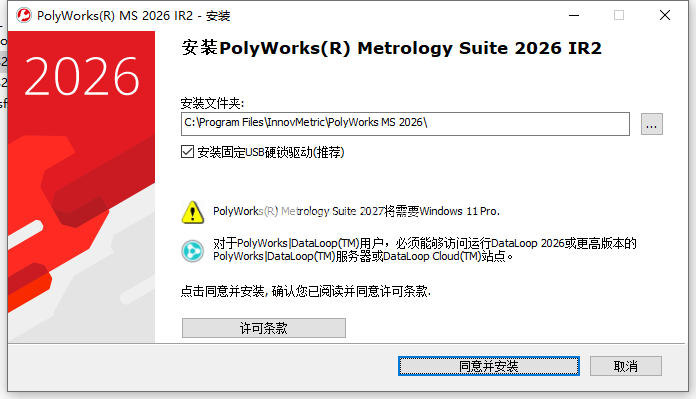696x399 pixels.
Task: Click the 同意并安装 button
Action: pyautogui.click(x=489, y=366)
